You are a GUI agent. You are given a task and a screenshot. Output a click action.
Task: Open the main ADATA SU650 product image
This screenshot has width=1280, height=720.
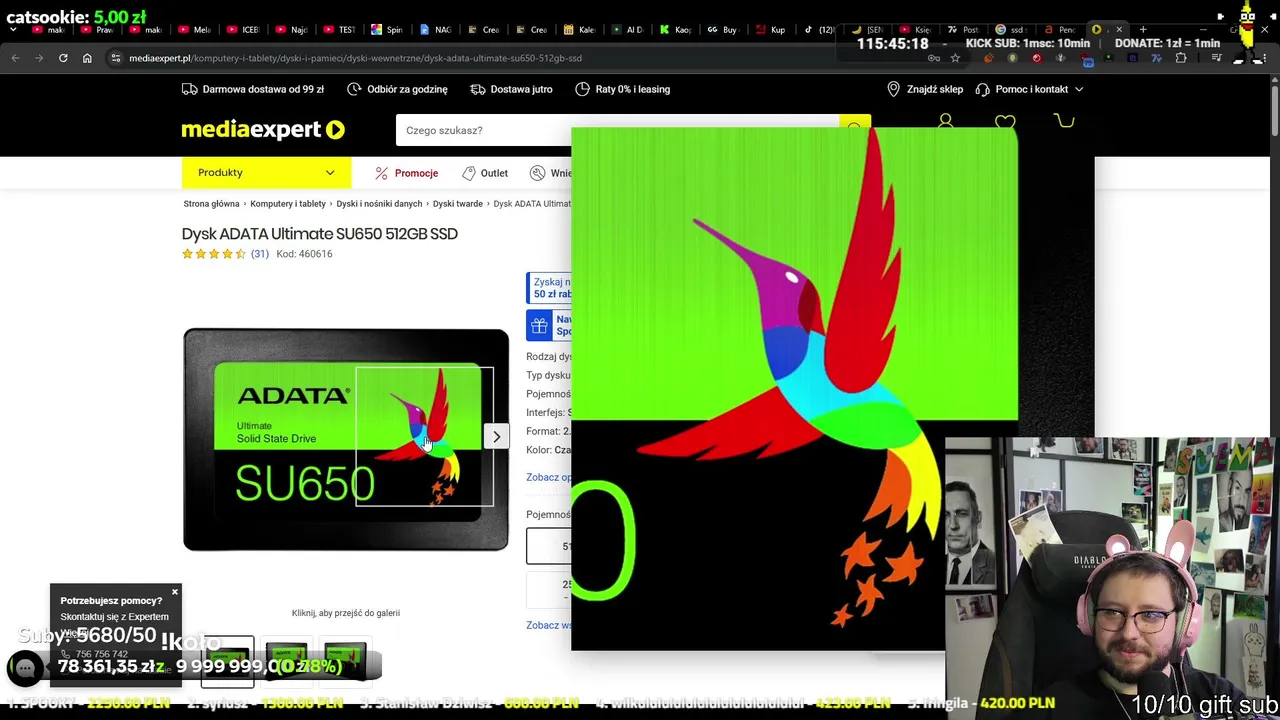[345, 440]
